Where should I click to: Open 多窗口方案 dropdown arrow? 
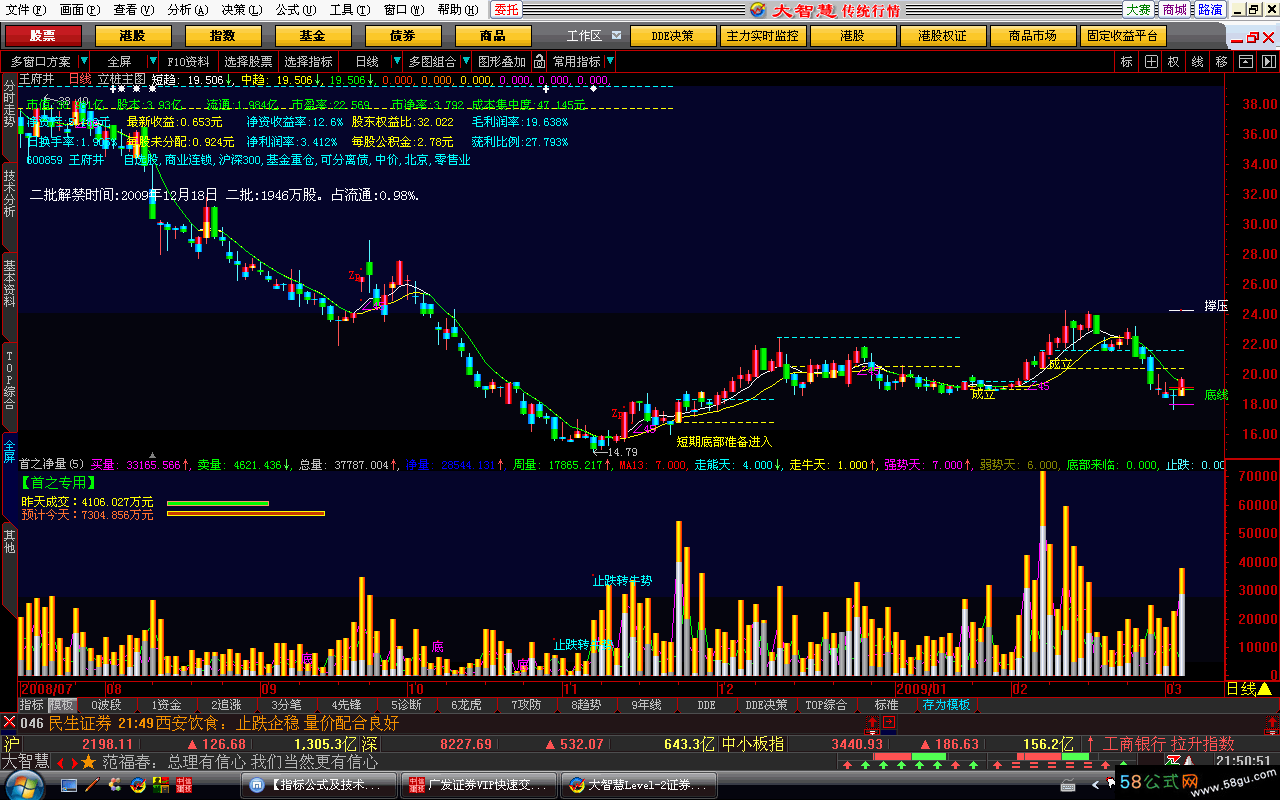coord(84,61)
